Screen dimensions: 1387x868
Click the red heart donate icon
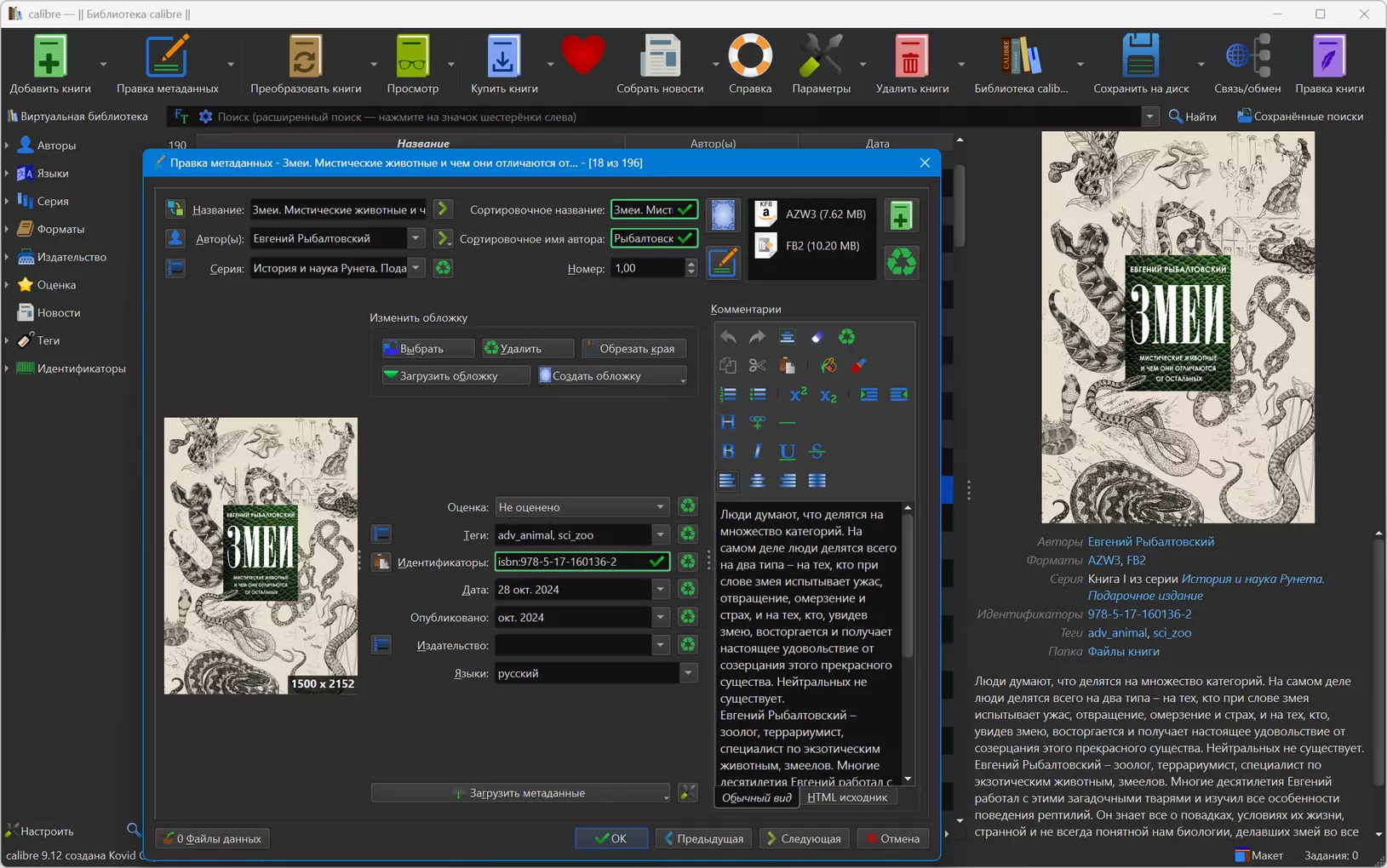(x=583, y=56)
